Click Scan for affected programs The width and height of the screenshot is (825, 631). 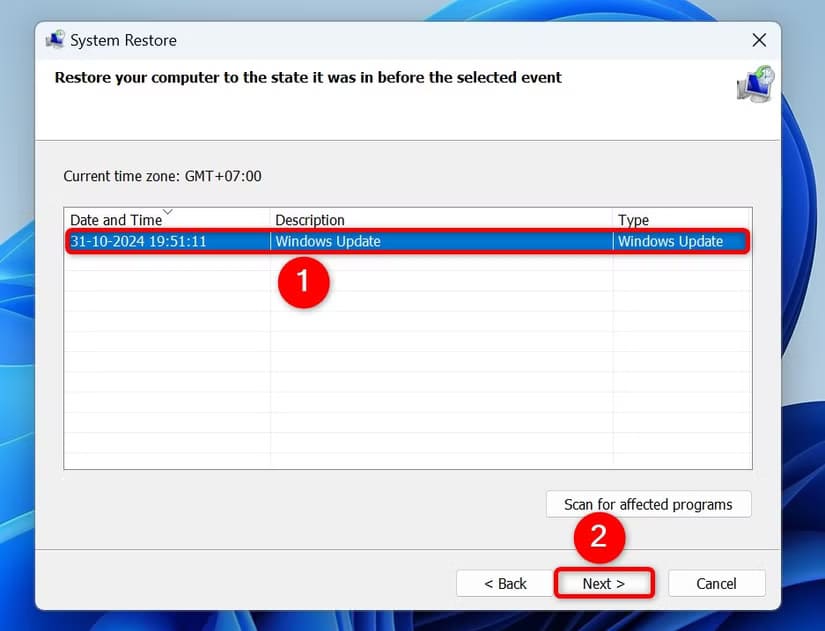click(648, 504)
